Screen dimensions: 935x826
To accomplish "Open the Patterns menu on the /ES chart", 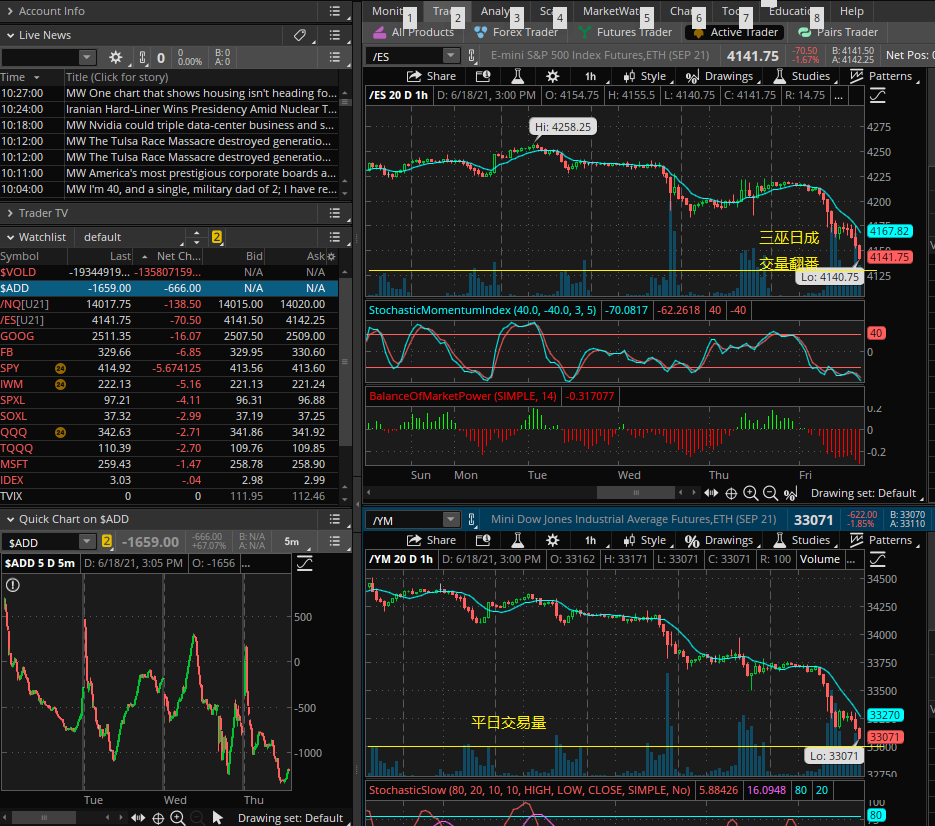I will pos(882,76).
